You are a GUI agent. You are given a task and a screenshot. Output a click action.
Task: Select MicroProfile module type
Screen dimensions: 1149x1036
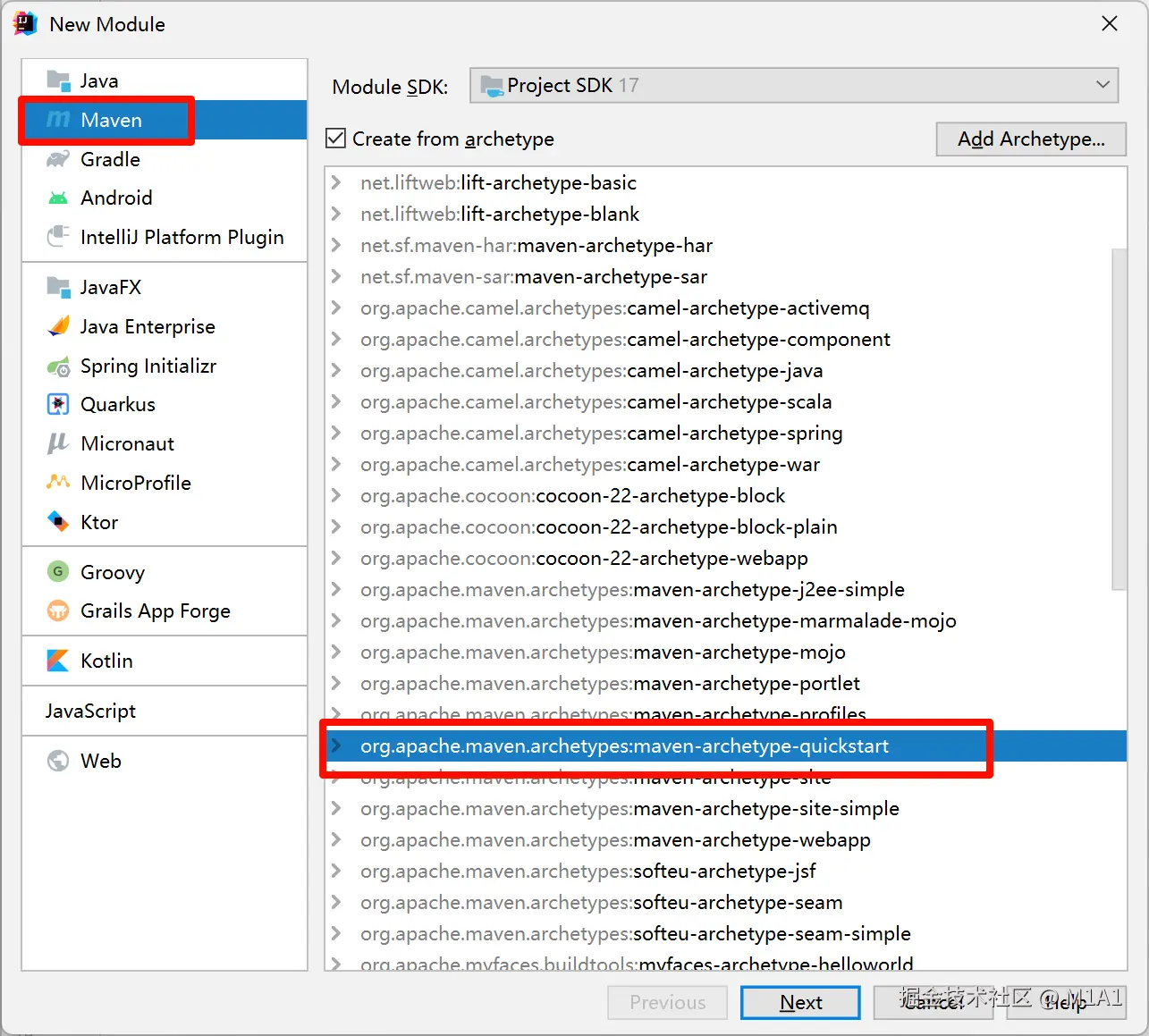coord(165,483)
